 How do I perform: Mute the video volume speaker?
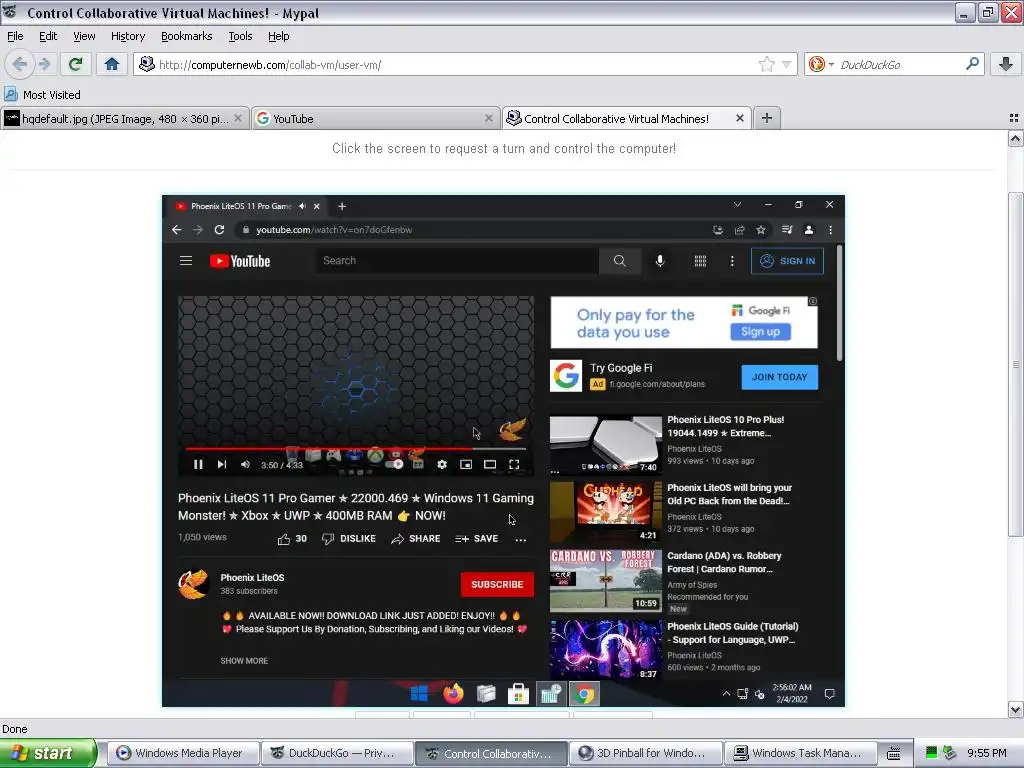[x=246, y=464]
